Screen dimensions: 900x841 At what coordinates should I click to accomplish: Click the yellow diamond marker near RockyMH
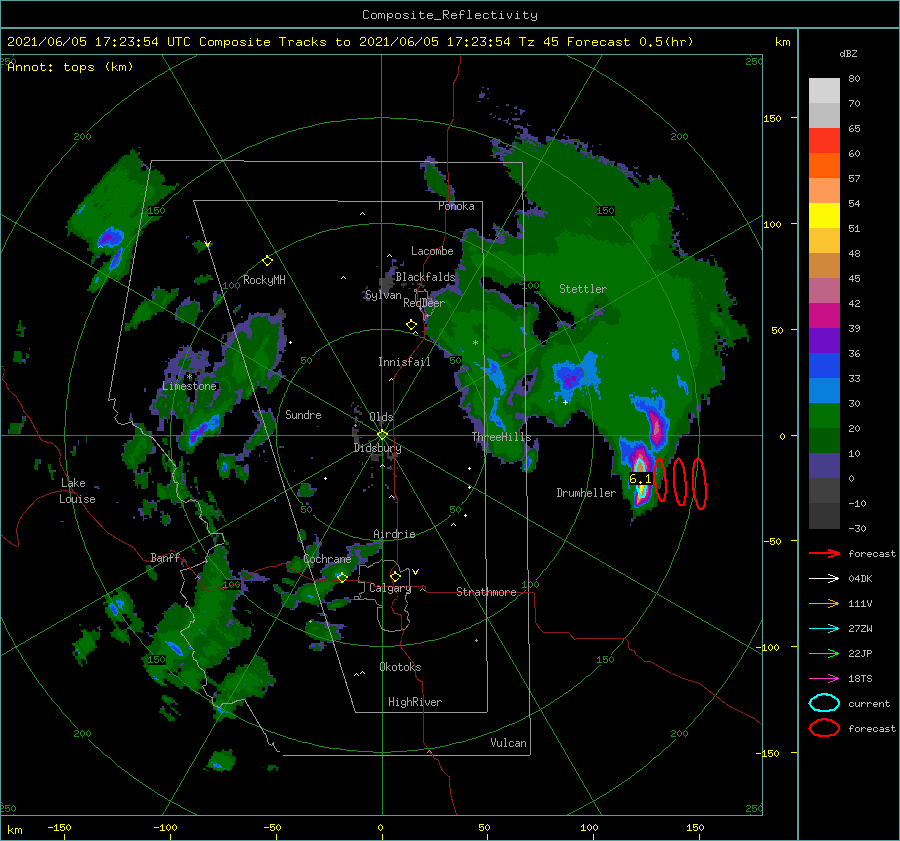pyautogui.click(x=267, y=261)
